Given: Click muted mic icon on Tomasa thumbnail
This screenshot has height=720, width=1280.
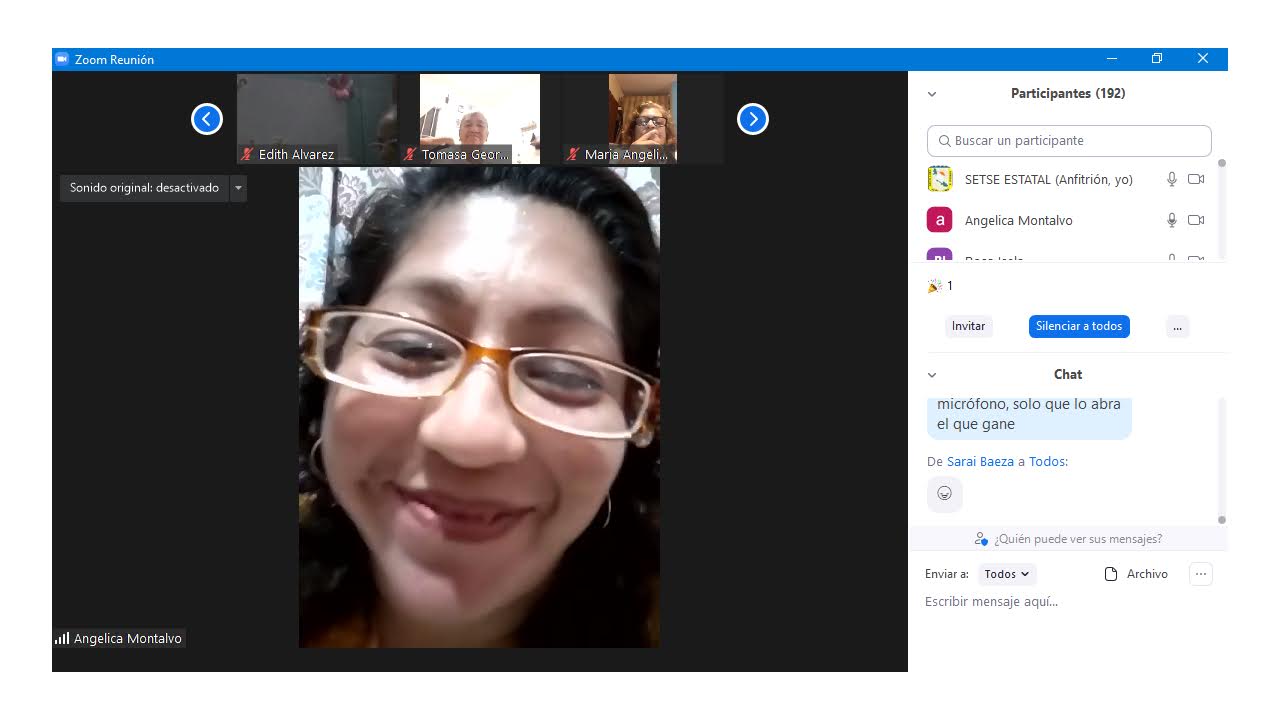Looking at the screenshot, I should click(410, 154).
